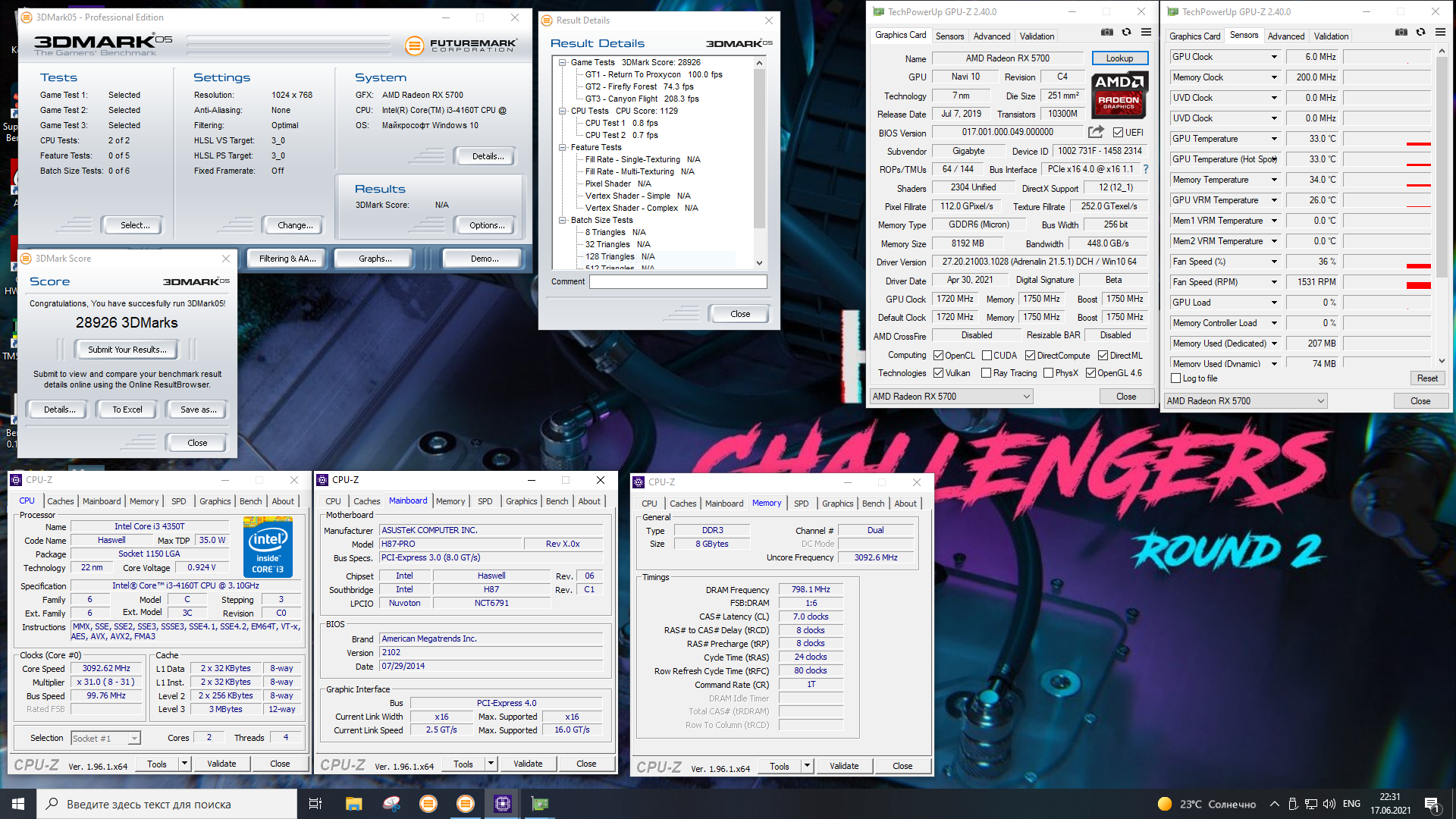Open Task View on the taskbar
Viewport: 1456px width, 819px height.
point(315,804)
